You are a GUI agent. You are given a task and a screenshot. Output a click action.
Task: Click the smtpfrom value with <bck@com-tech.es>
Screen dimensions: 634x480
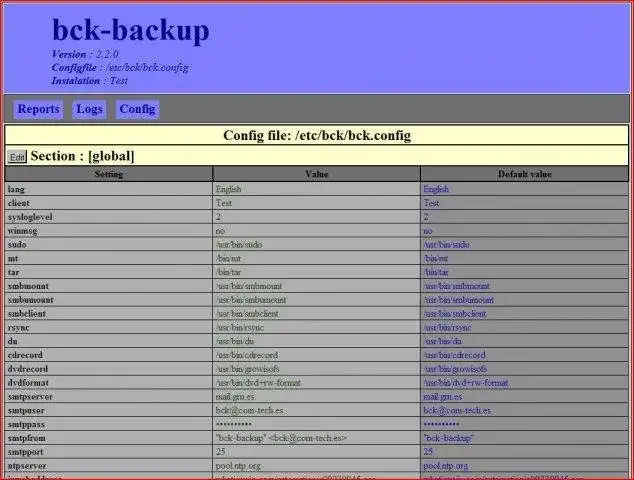pos(281,438)
